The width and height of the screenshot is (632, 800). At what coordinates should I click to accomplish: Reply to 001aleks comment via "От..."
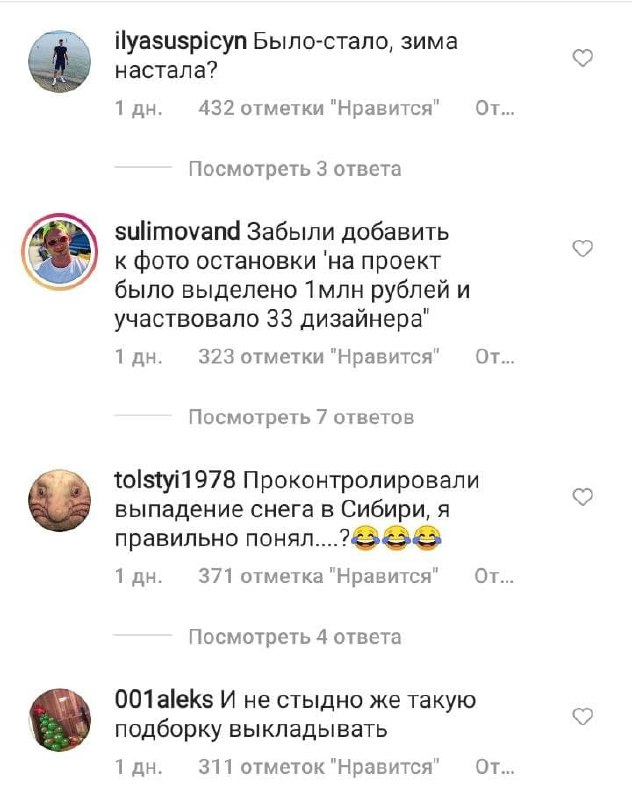[x=494, y=767]
